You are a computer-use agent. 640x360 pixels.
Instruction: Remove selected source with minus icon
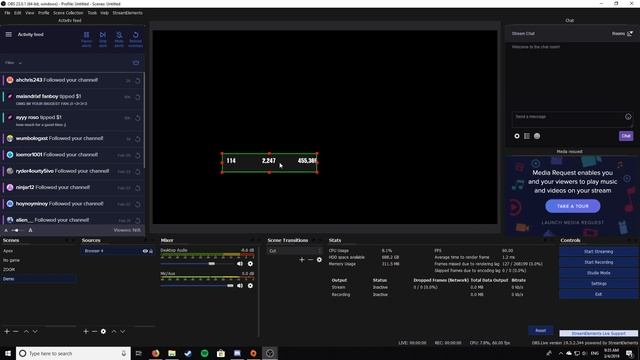94,331
